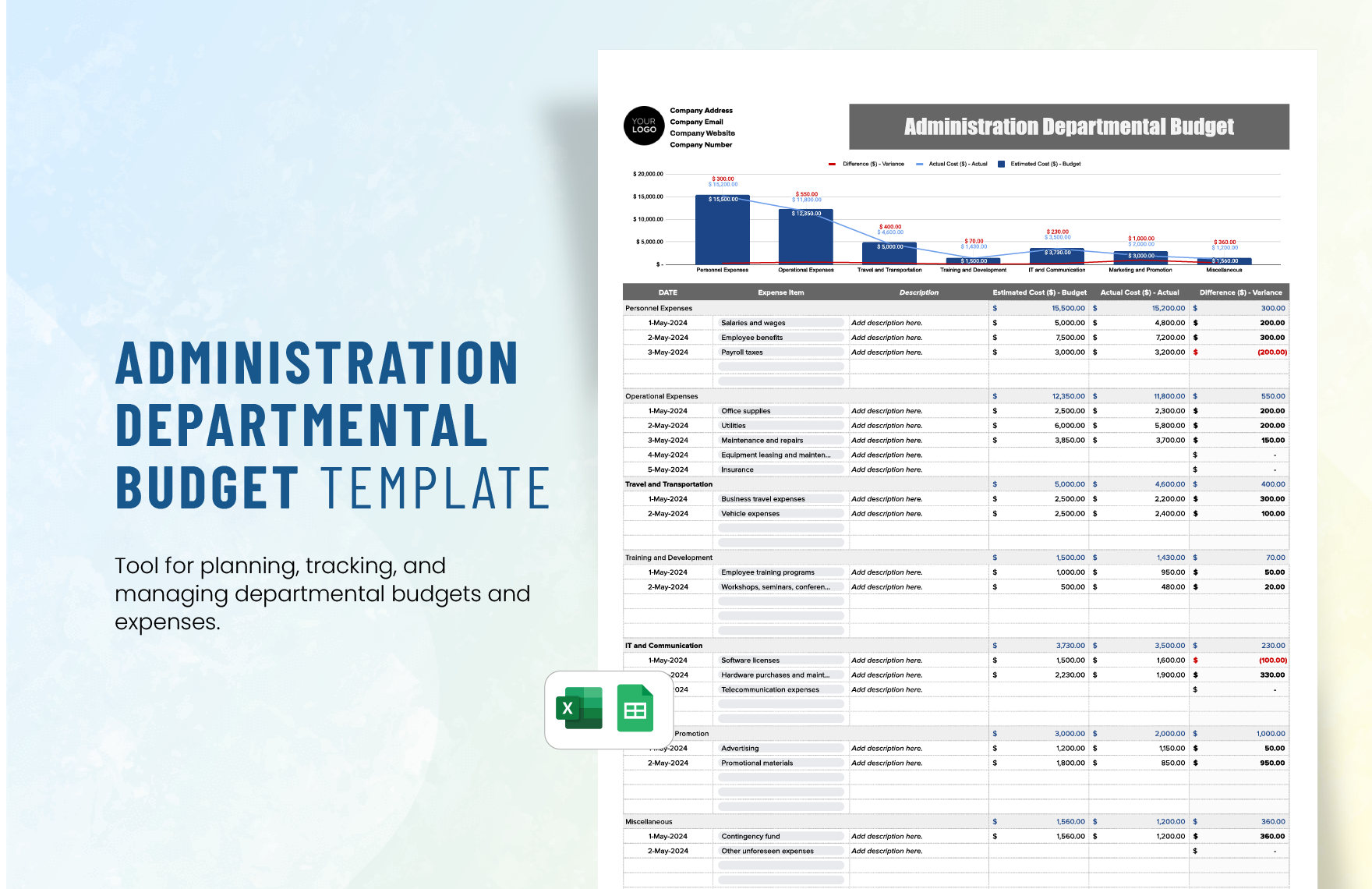Select the DATE column header
Screen dimensions: 1372x889
[667, 292]
